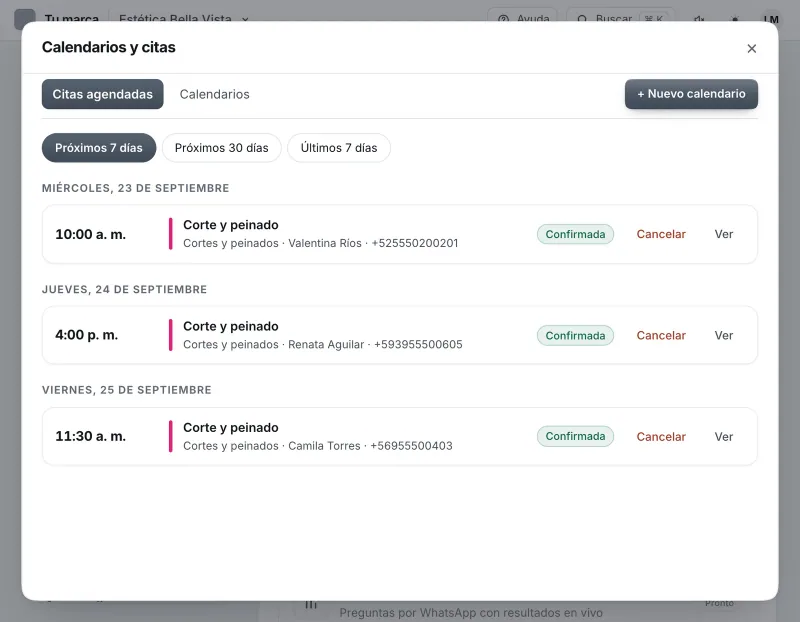Viewport: 800px width, 622px height.
Task: Open the Calendarios tab
Action: (214, 94)
